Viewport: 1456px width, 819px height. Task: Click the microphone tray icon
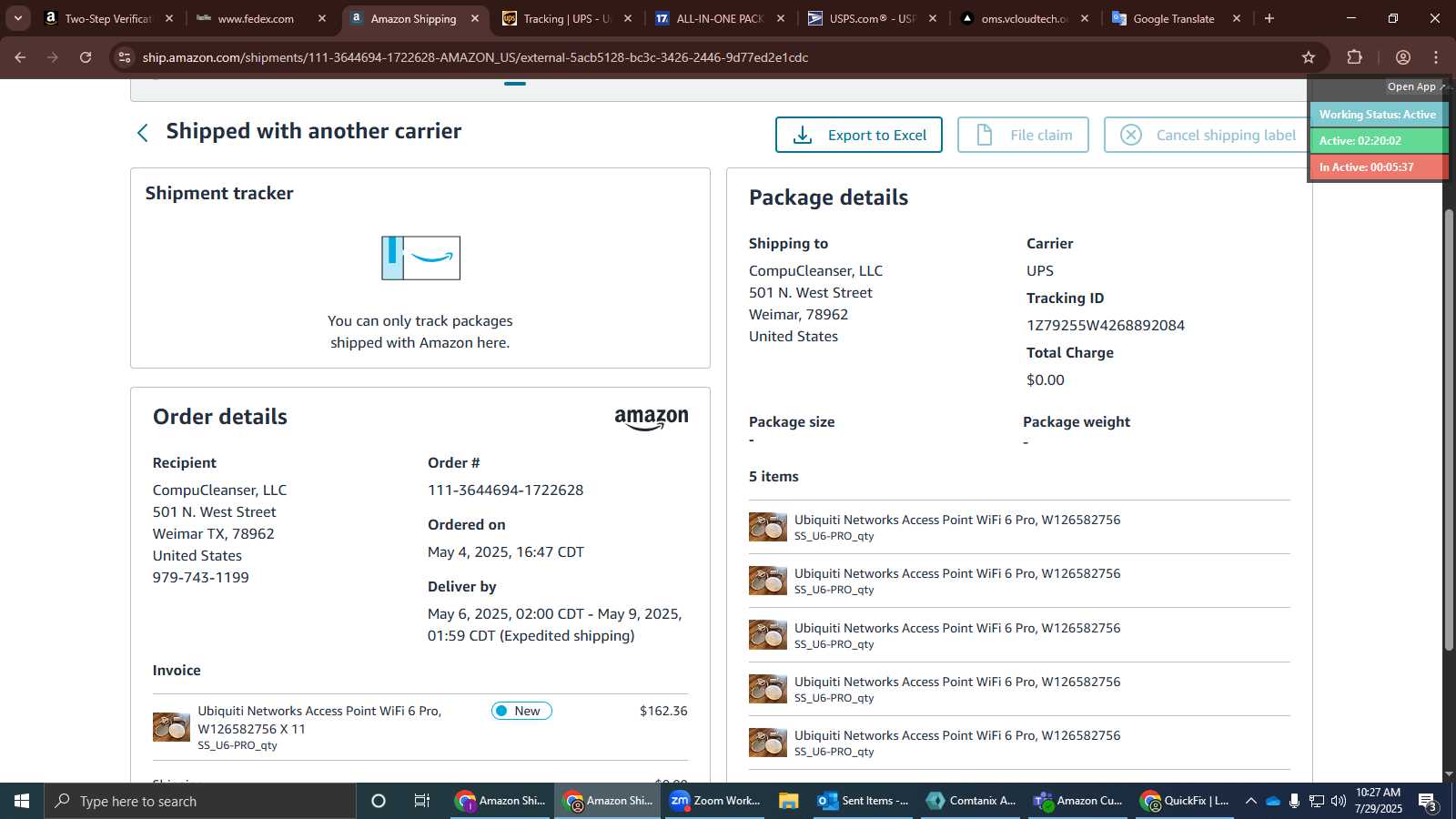[x=1294, y=801]
